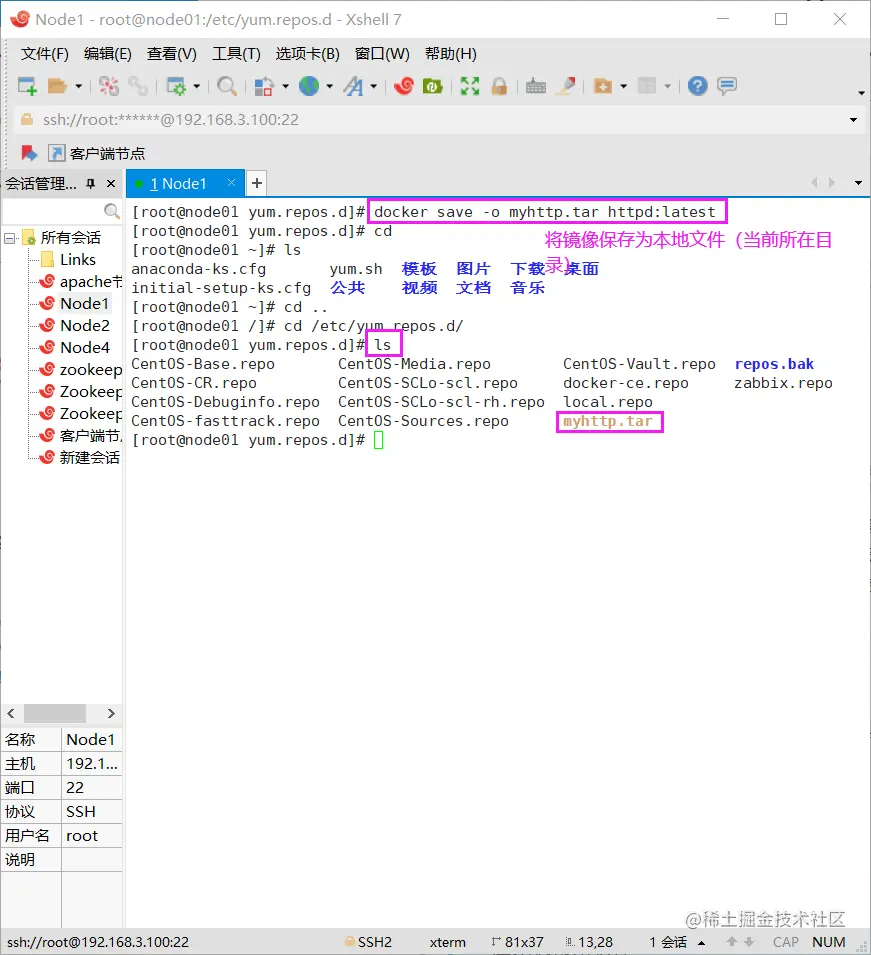Add a new tab with plus button
Image resolution: width=871 pixels, height=955 pixels.
coord(257,183)
